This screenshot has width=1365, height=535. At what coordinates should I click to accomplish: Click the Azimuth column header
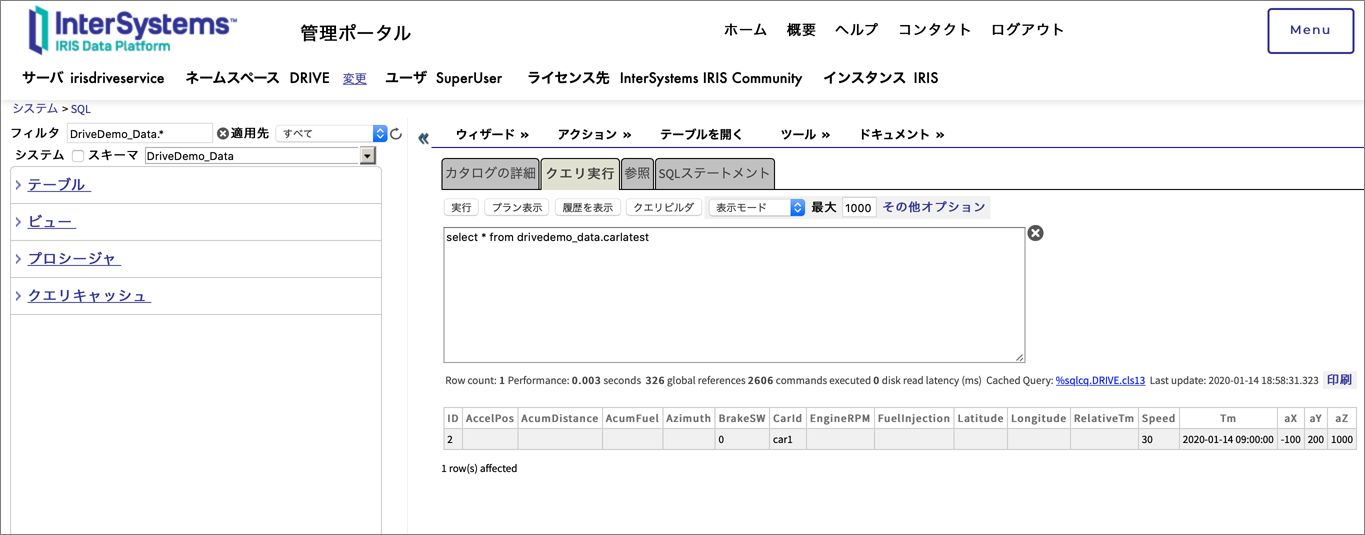click(x=688, y=418)
